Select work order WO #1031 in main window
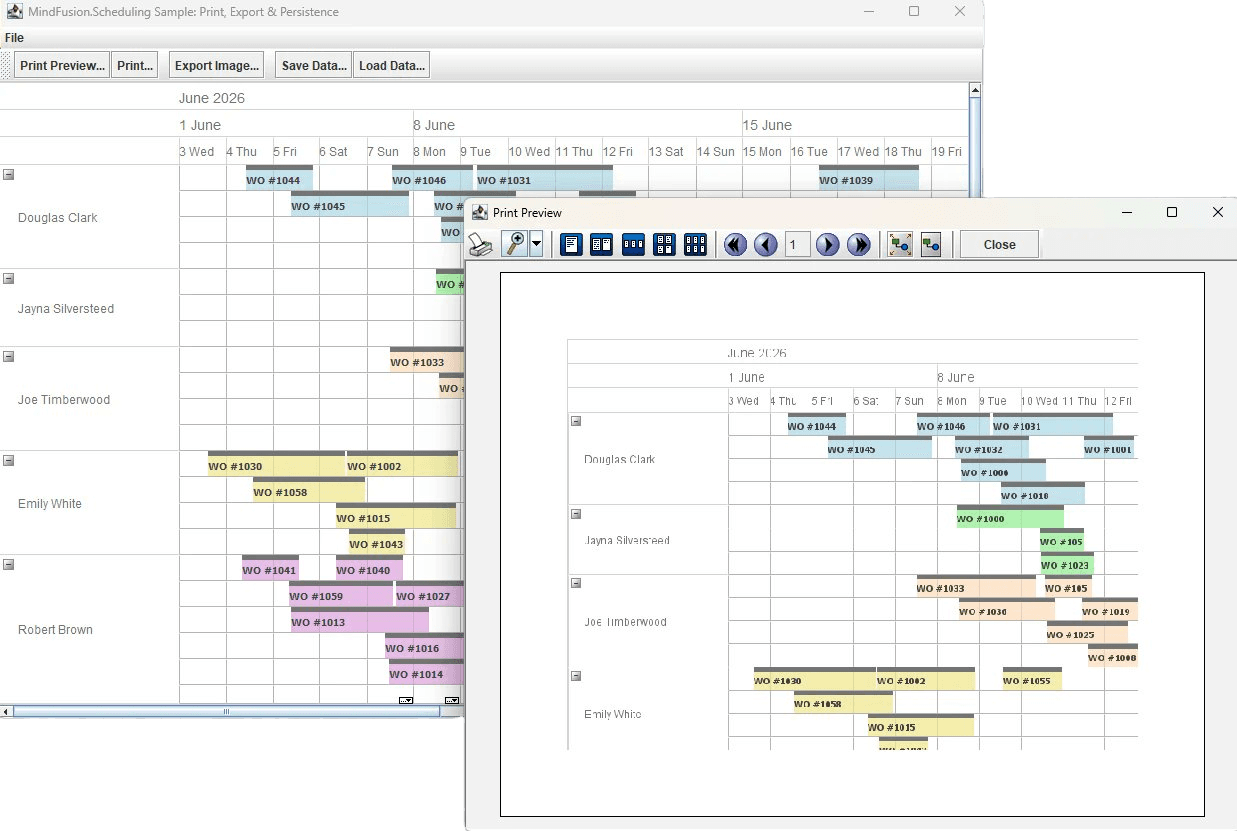Image resolution: width=1237 pixels, height=831 pixels. pyautogui.click(x=545, y=180)
